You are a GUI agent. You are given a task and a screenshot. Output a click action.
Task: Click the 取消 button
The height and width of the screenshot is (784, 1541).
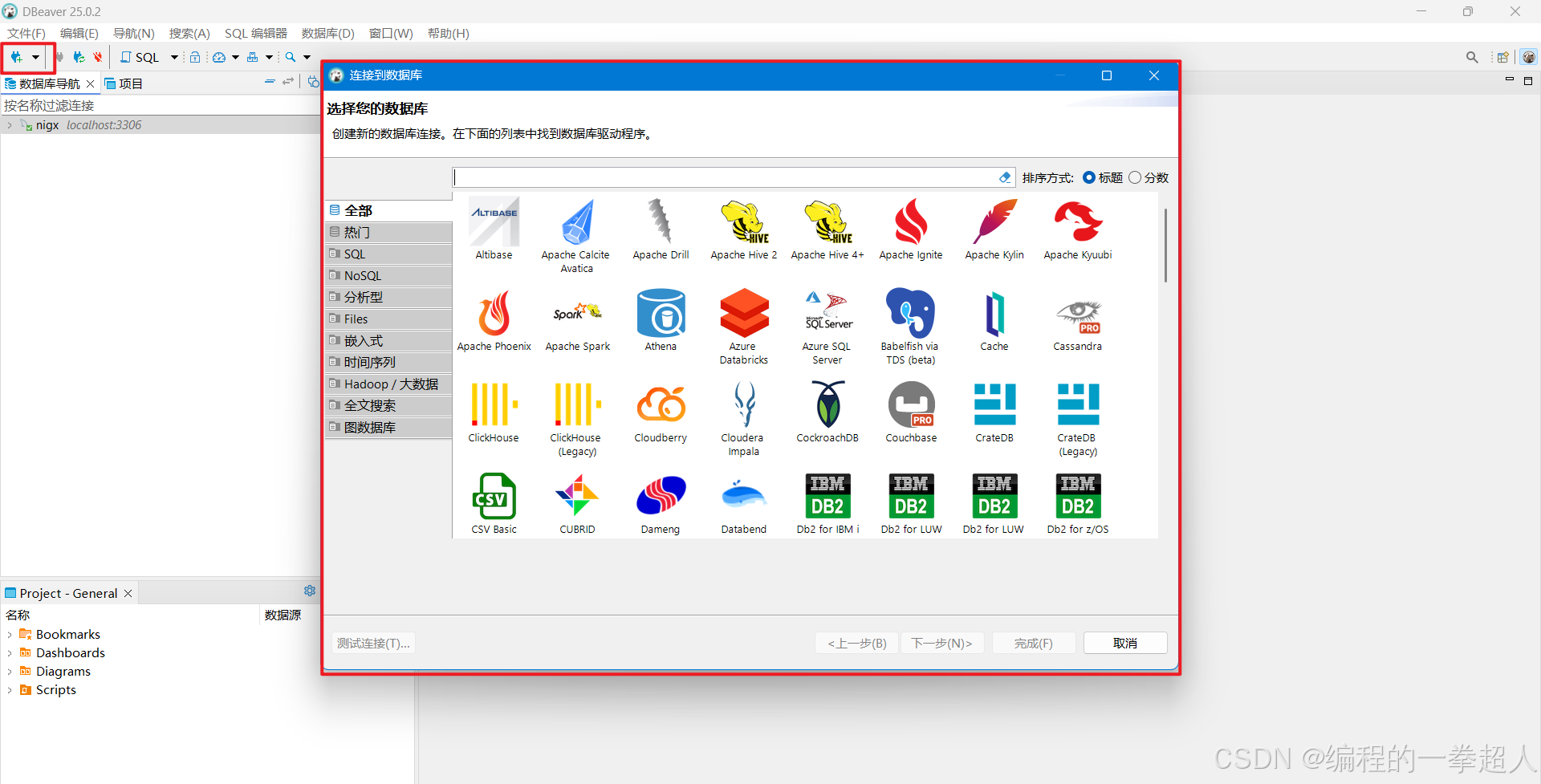point(1125,643)
